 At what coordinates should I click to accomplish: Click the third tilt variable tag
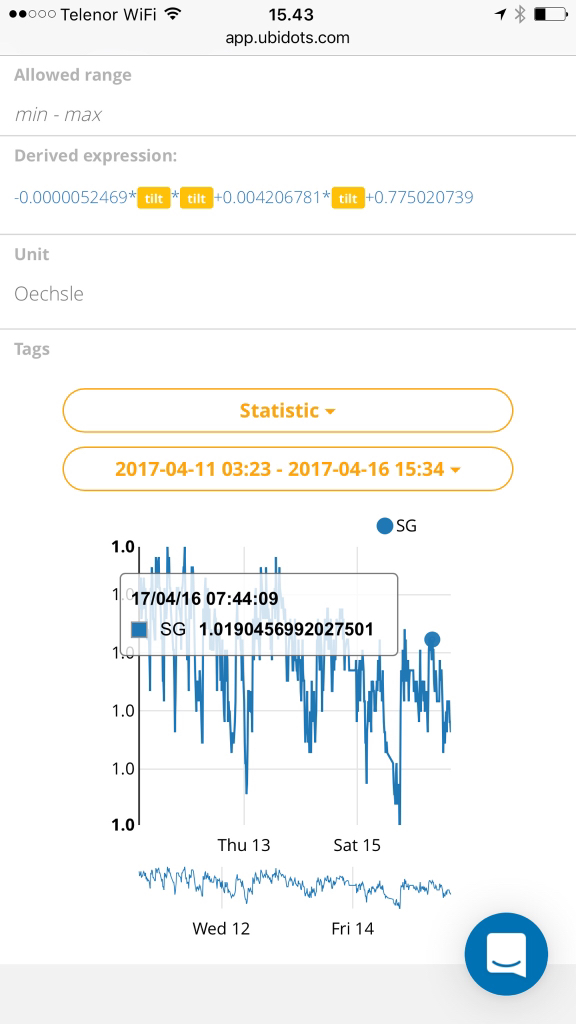point(348,198)
